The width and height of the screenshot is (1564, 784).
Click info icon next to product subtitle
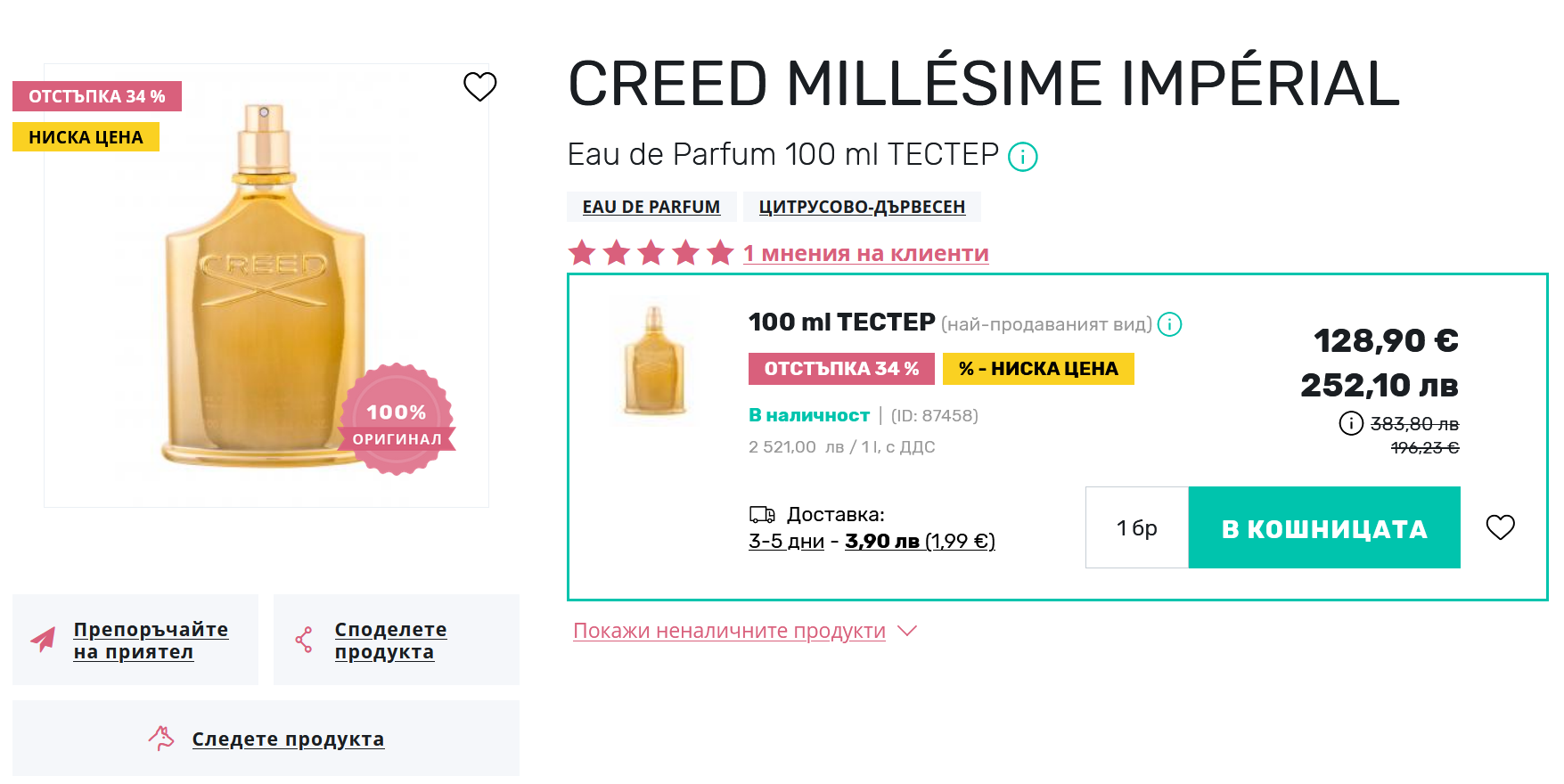tap(1022, 157)
